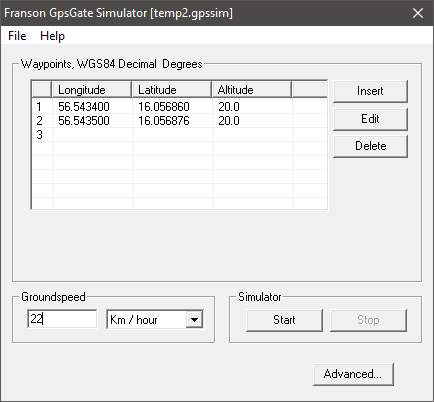Click the disabled Stop button
Viewport: 434px width, 402px height.
(368, 320)
